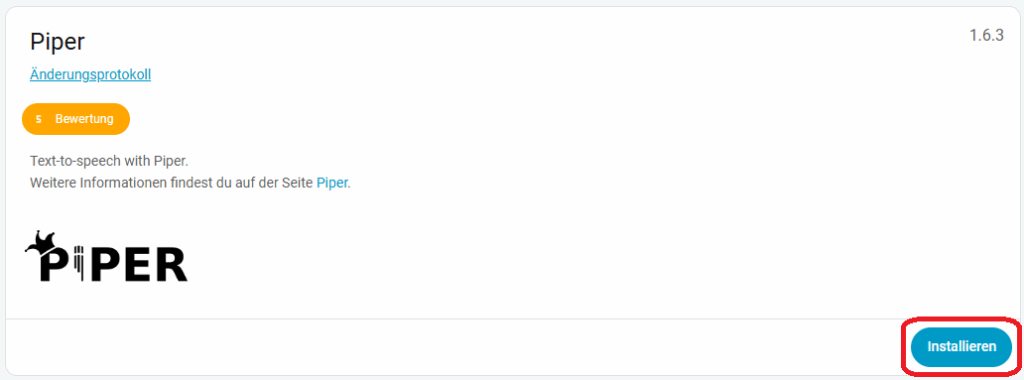Viewport: 1024px width, 380px height.
Task: Click the PER letters of the Piper logo
Action: pyautogui.click(x=138, y=263)
